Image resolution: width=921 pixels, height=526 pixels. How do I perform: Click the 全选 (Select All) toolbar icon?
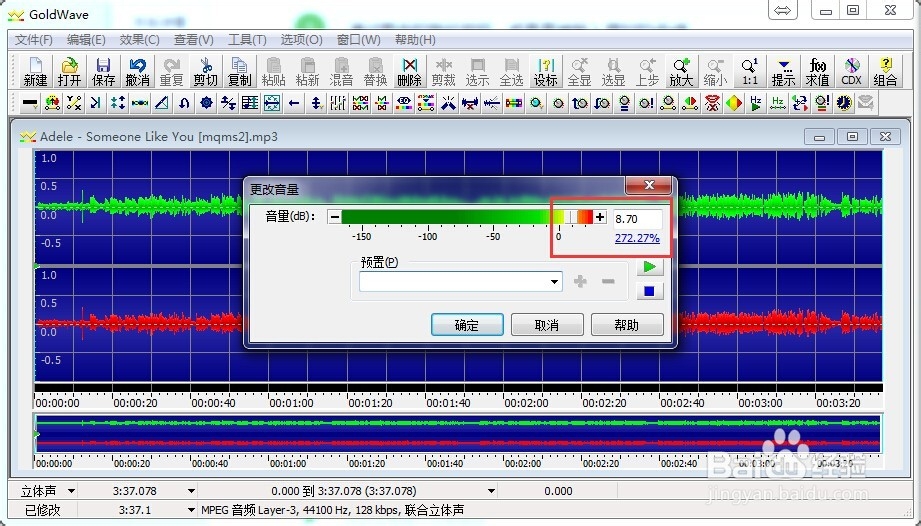pyautogui.click(x=512, y=72)
